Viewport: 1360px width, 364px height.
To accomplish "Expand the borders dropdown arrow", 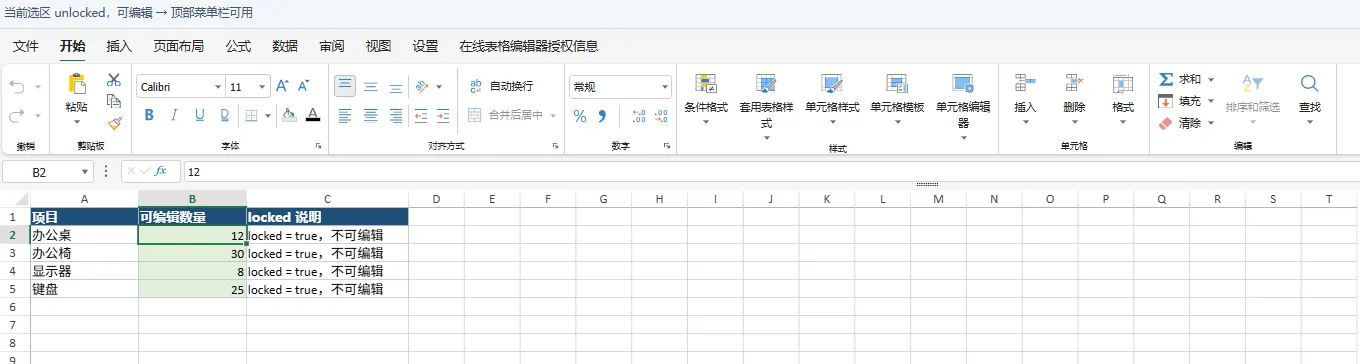I will [267, 115].
